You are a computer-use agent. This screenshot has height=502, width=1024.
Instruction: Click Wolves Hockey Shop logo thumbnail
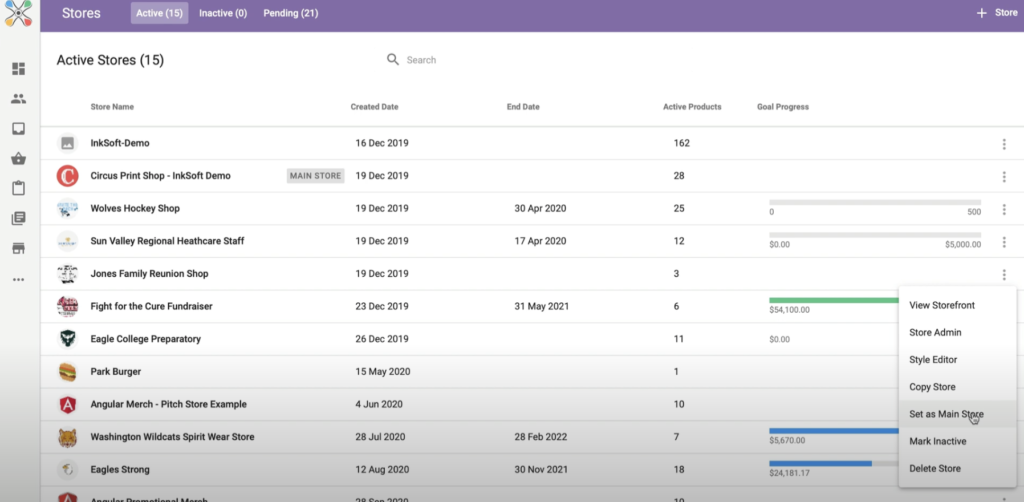coord(67,208)
